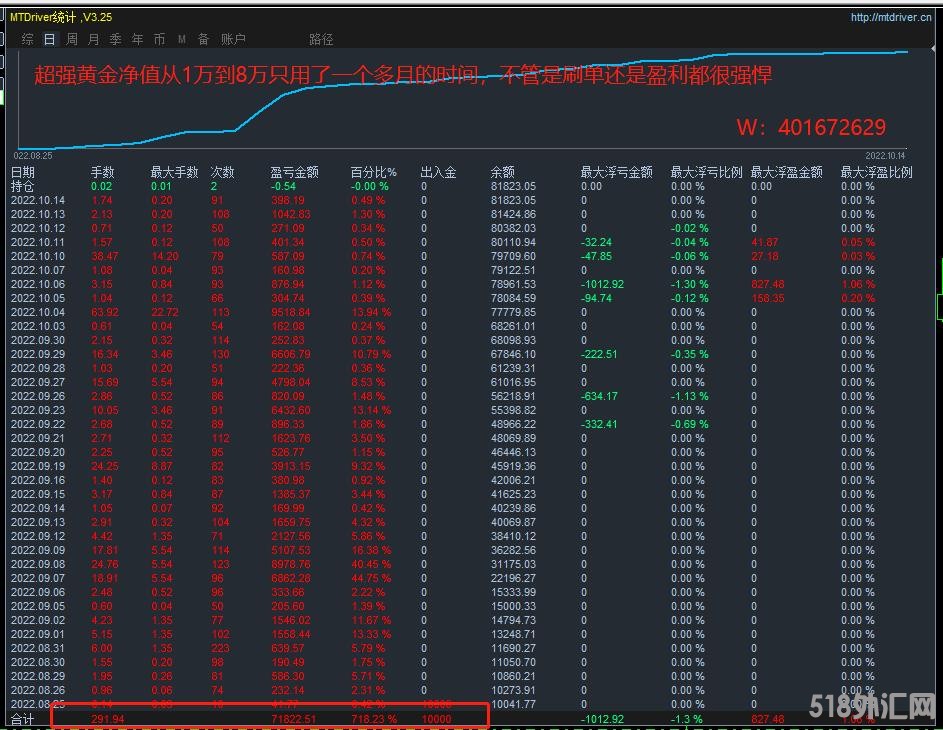
Task: Click the 2022.10.14 end date label under the chart
Action: pyautogui.click(x=885, y=156)
